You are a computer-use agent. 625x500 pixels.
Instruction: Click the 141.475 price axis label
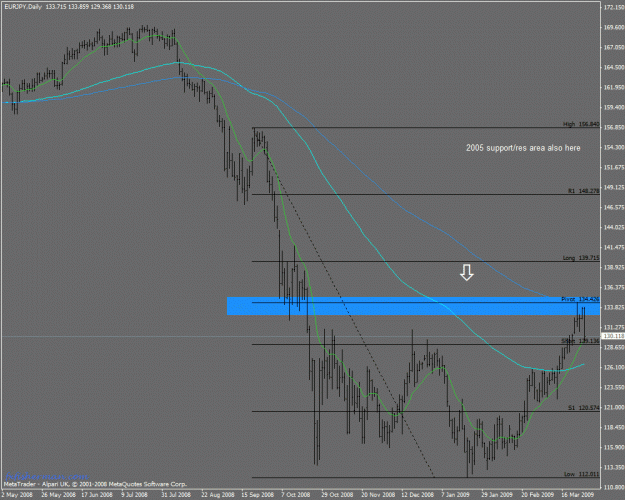(x=614, y=247)
